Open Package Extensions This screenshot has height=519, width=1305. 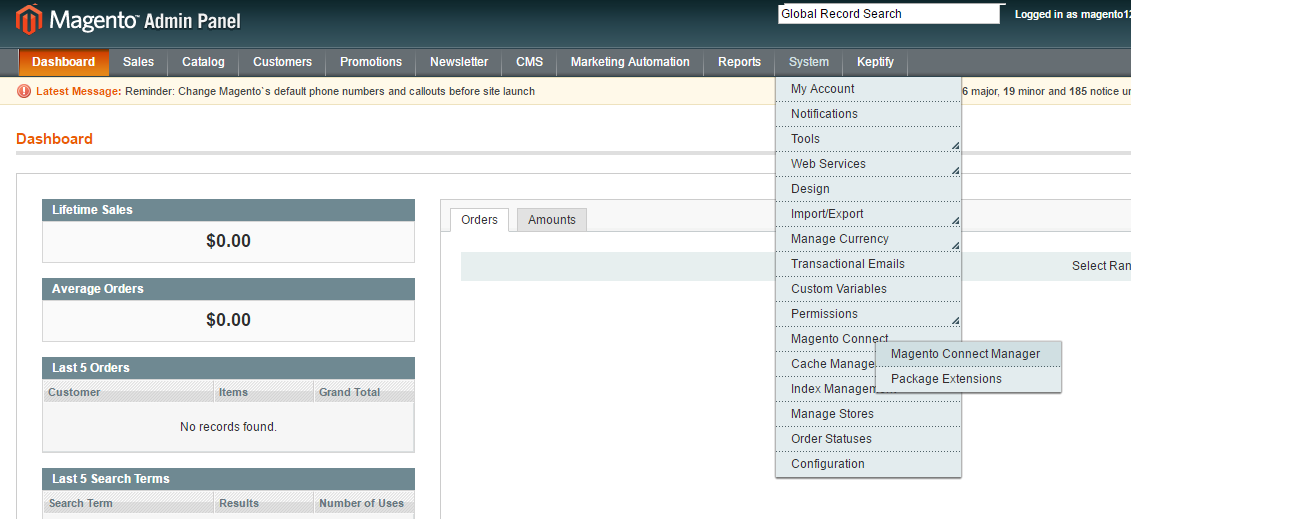[968, 379]
